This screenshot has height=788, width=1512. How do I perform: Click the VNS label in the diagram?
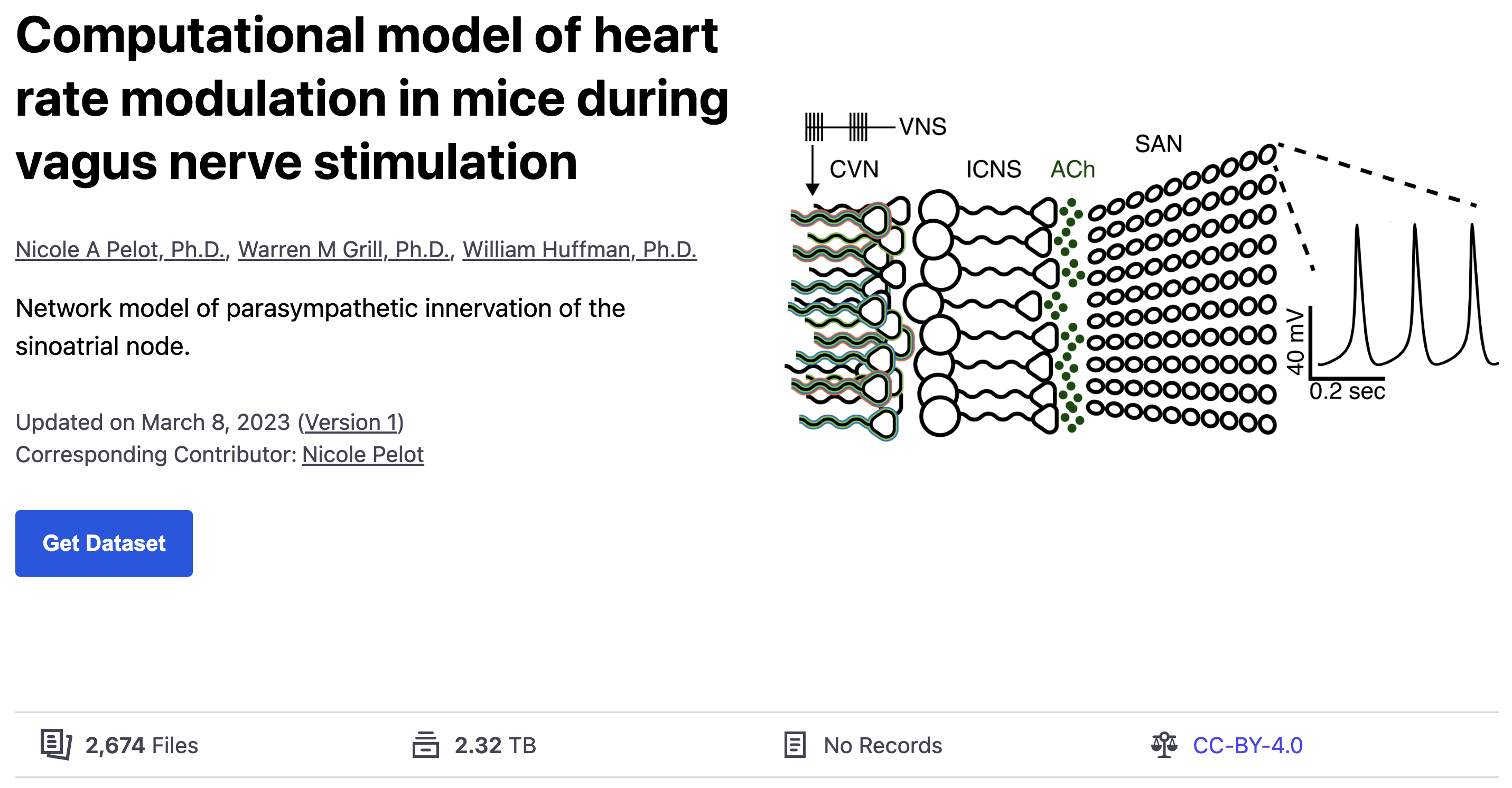click(923, 127)
